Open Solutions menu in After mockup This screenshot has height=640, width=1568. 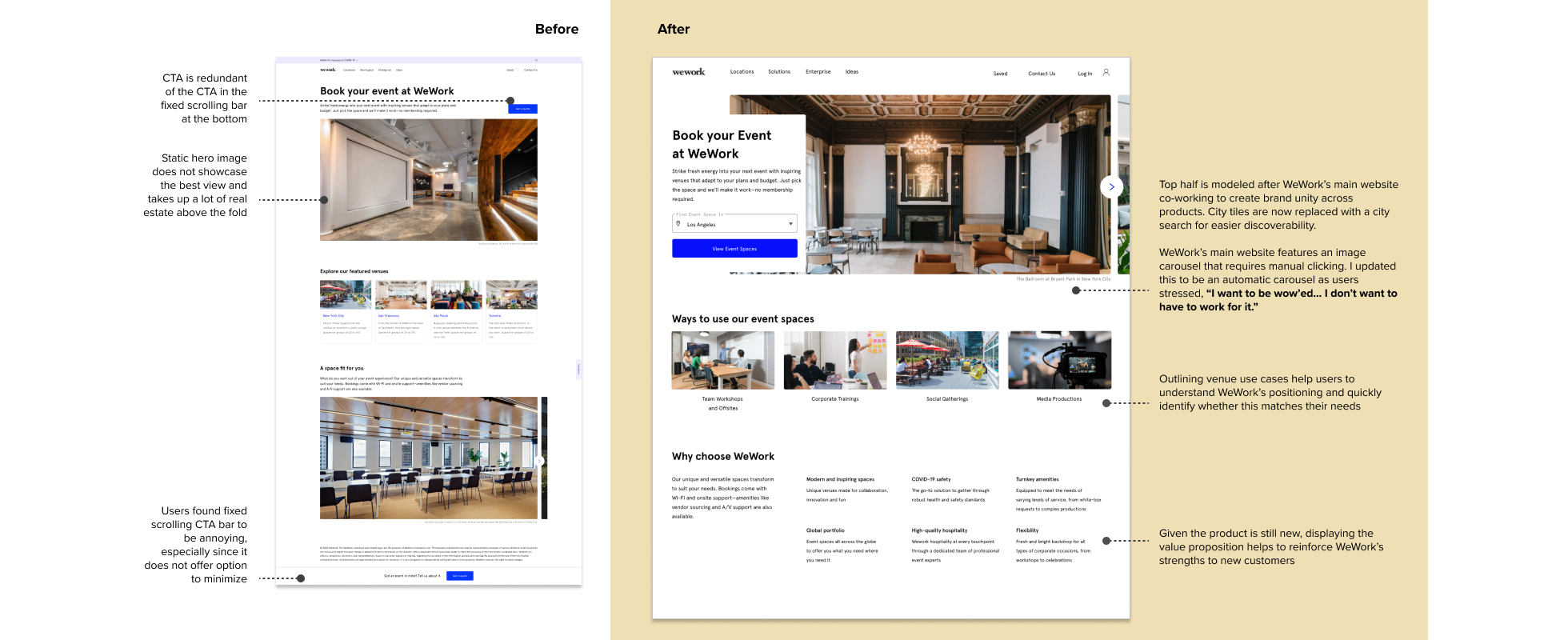pos(779,72)
